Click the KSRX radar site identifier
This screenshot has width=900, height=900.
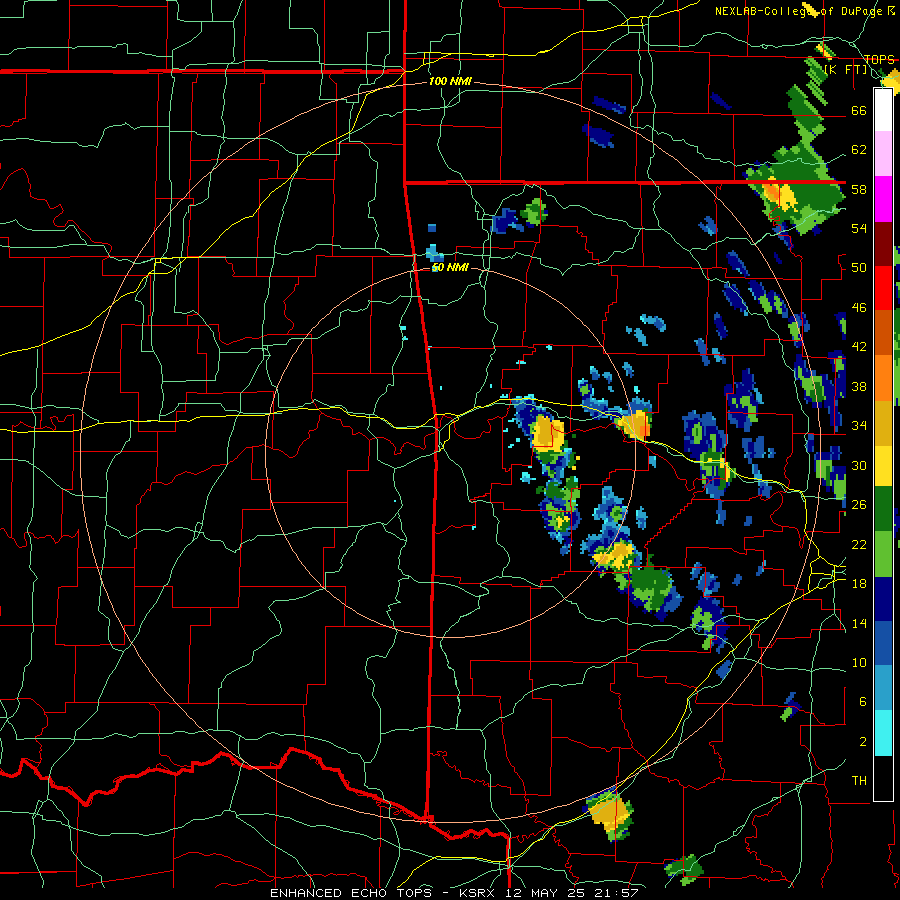click(x=479, y=893)
